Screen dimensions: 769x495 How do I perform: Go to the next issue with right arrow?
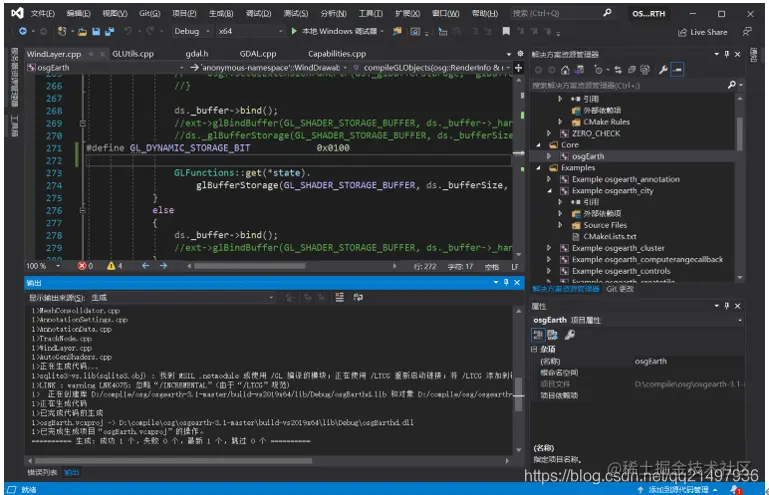pos(163,266)
